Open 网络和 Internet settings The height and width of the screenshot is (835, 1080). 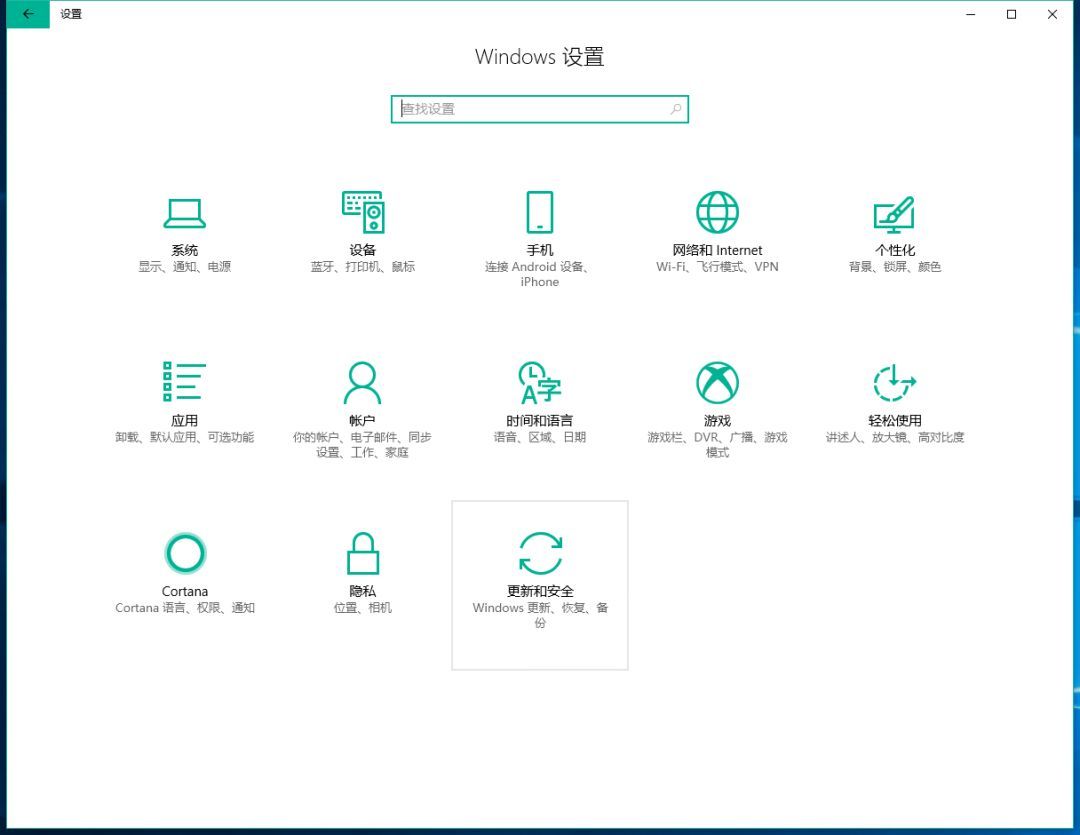click(x=716, y=225)
